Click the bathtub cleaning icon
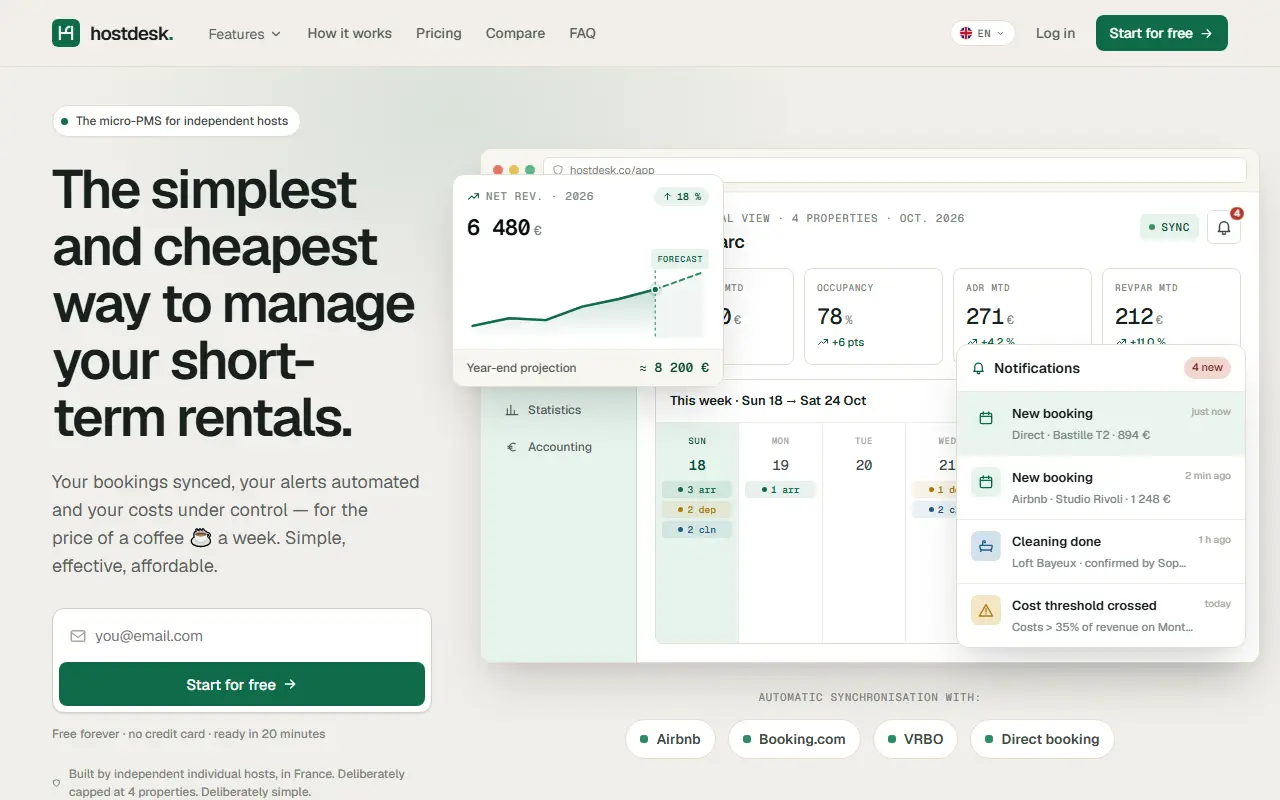Viewport: 1280px width, 800px height. tap(986, 546)
